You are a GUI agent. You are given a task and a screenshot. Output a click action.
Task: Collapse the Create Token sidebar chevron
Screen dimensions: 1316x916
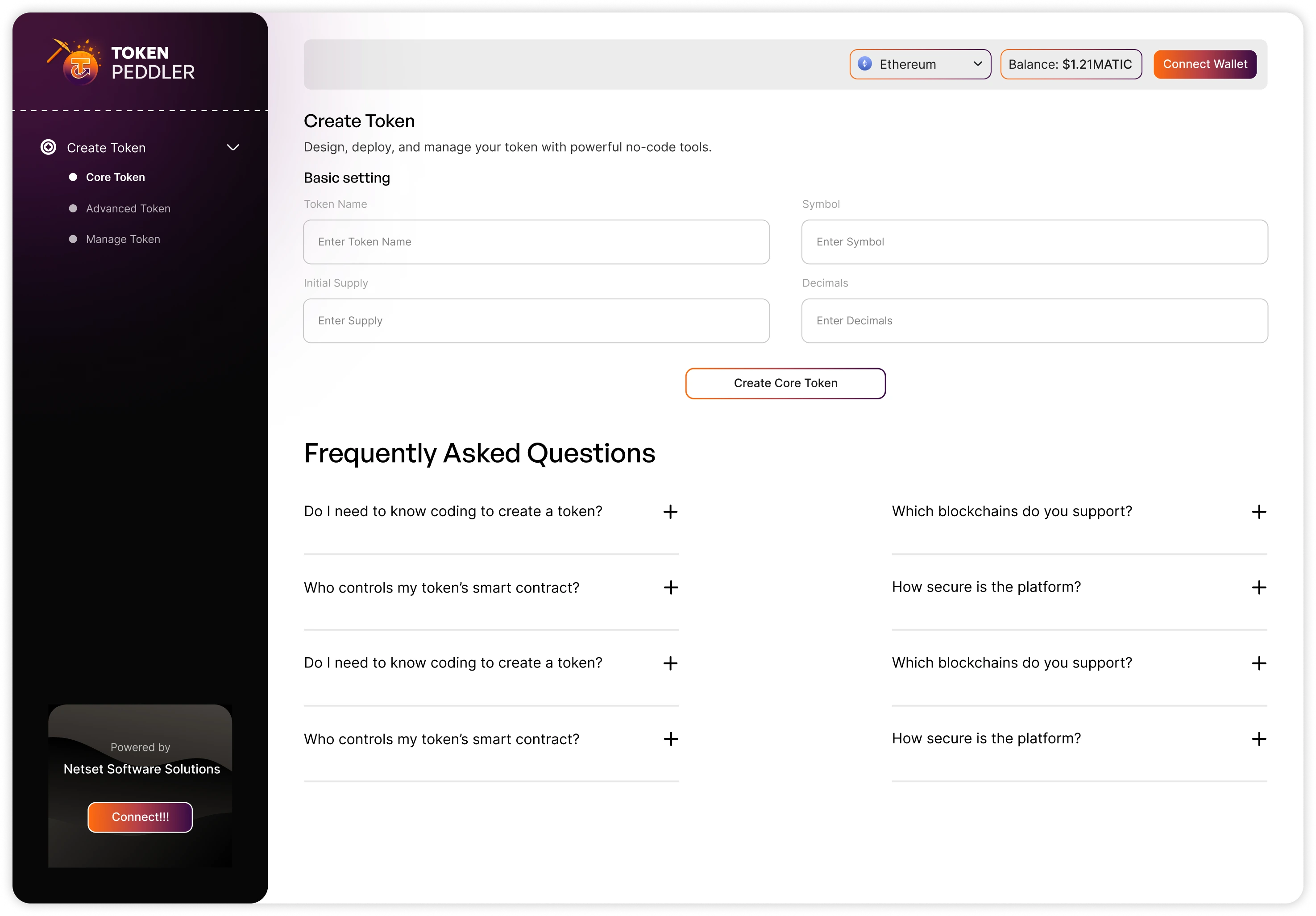click(233, 147)
